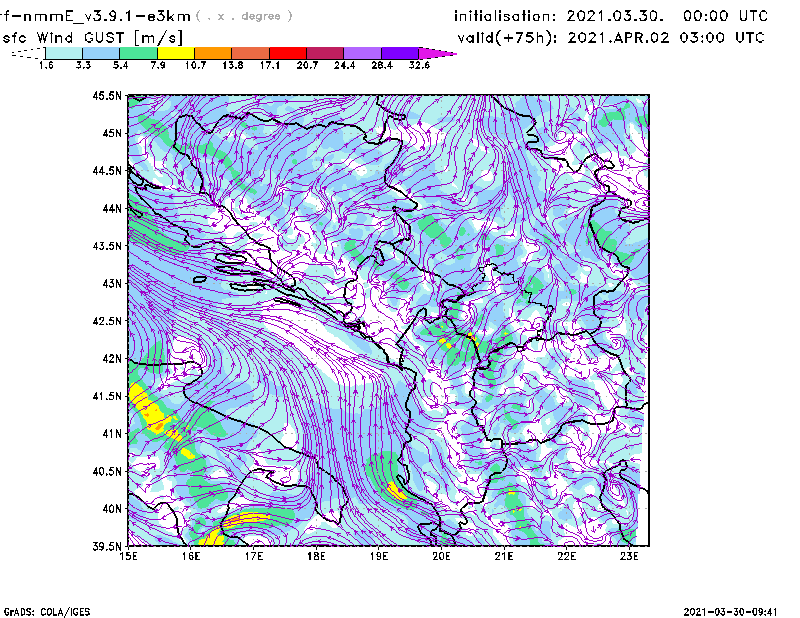The width and height of the screenshot is (800, 618).
Task: Click the 43.5N latitude label
Action: [x=107, y=246]
